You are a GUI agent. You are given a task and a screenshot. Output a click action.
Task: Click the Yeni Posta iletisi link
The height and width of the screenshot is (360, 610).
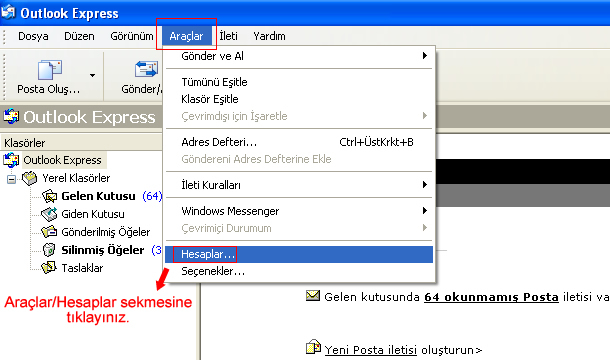[371, 350]
